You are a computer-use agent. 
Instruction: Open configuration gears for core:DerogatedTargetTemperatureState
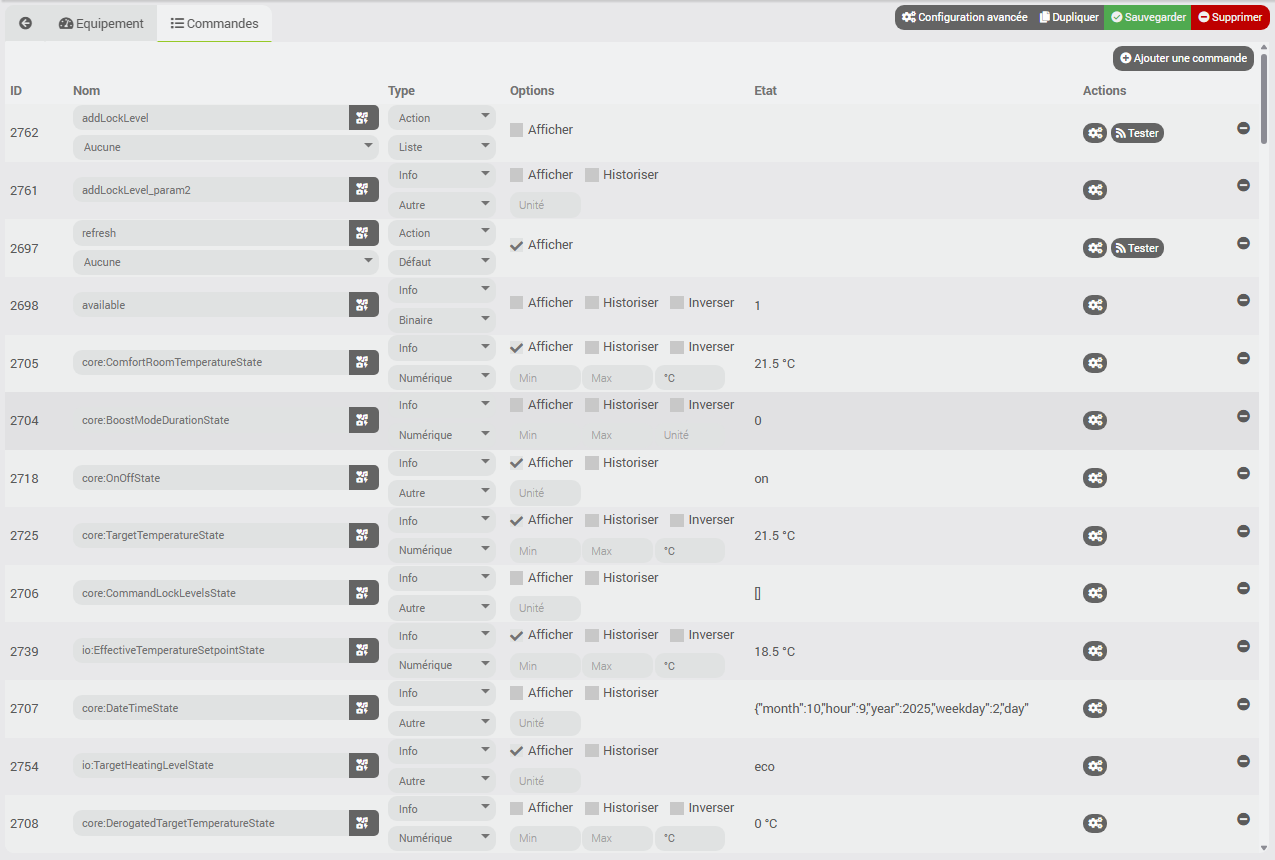[x=1095, y=824]
